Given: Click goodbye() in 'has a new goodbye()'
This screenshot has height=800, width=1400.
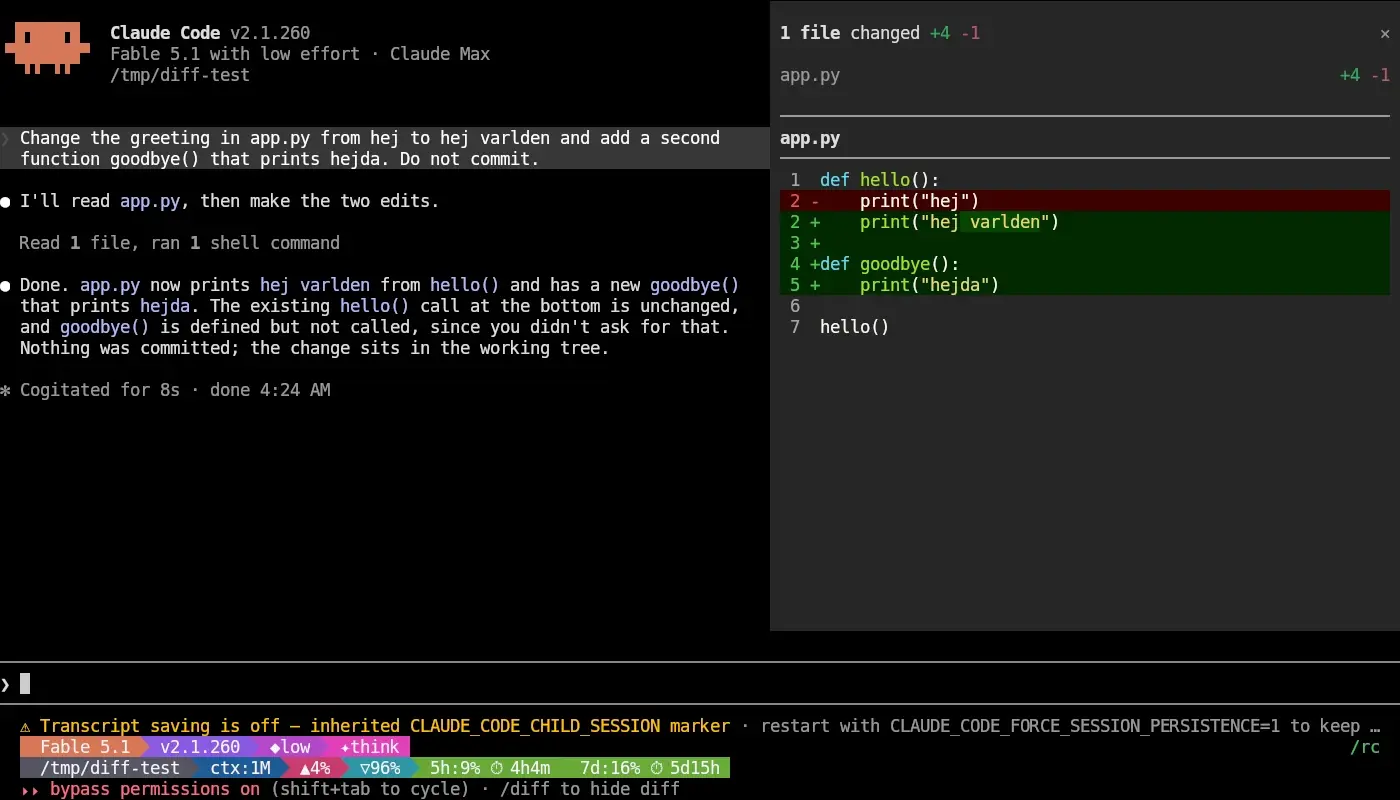Looking at the screenshot, I should click(695, 285).
